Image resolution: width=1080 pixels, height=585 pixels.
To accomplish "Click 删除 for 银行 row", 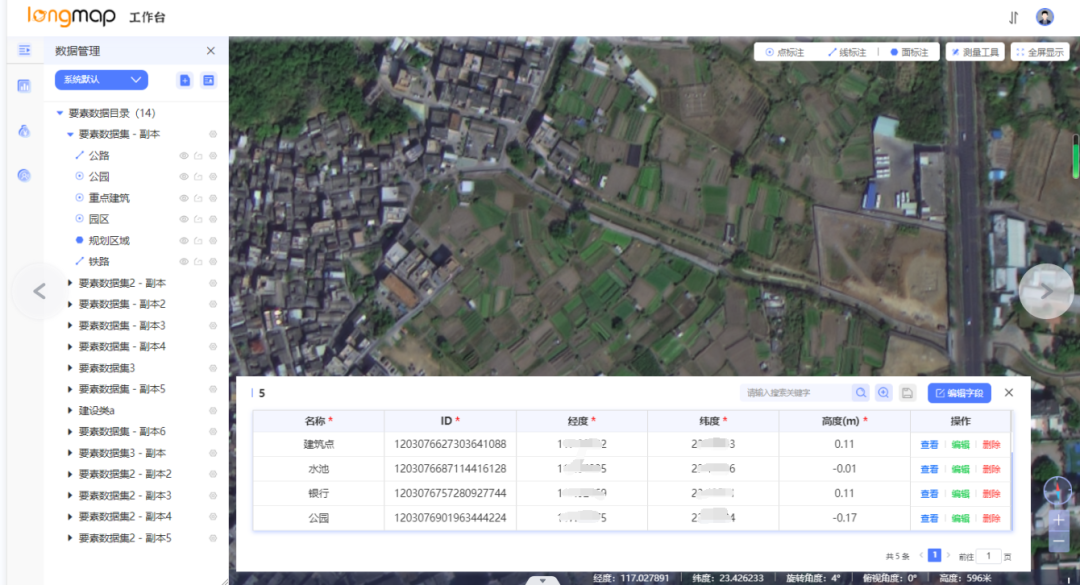I will coord(991,494).
